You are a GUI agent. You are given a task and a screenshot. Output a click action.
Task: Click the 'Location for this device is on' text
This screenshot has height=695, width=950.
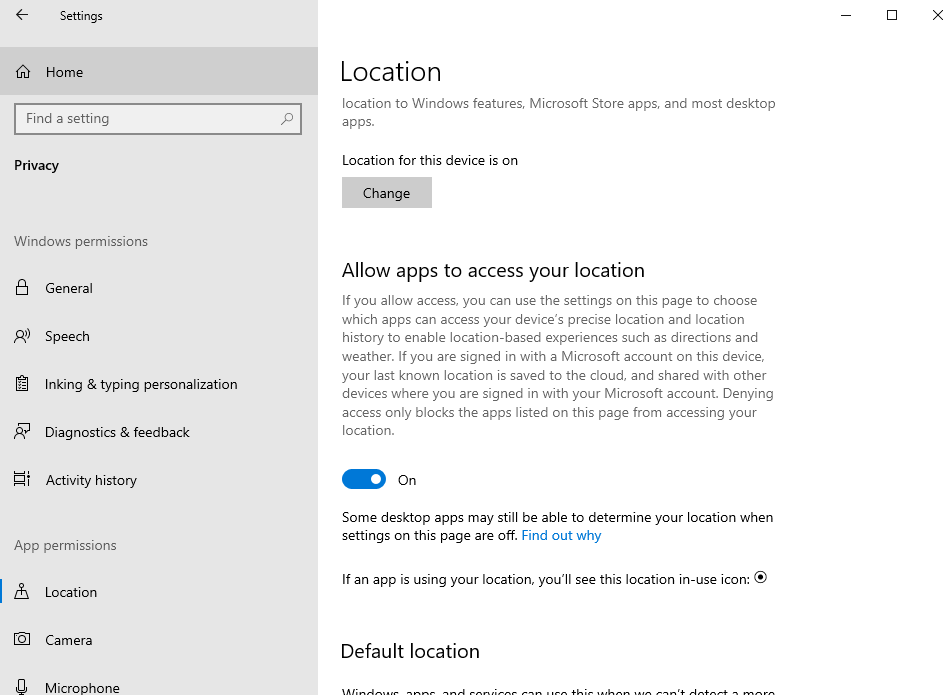[x=430, y=161]
